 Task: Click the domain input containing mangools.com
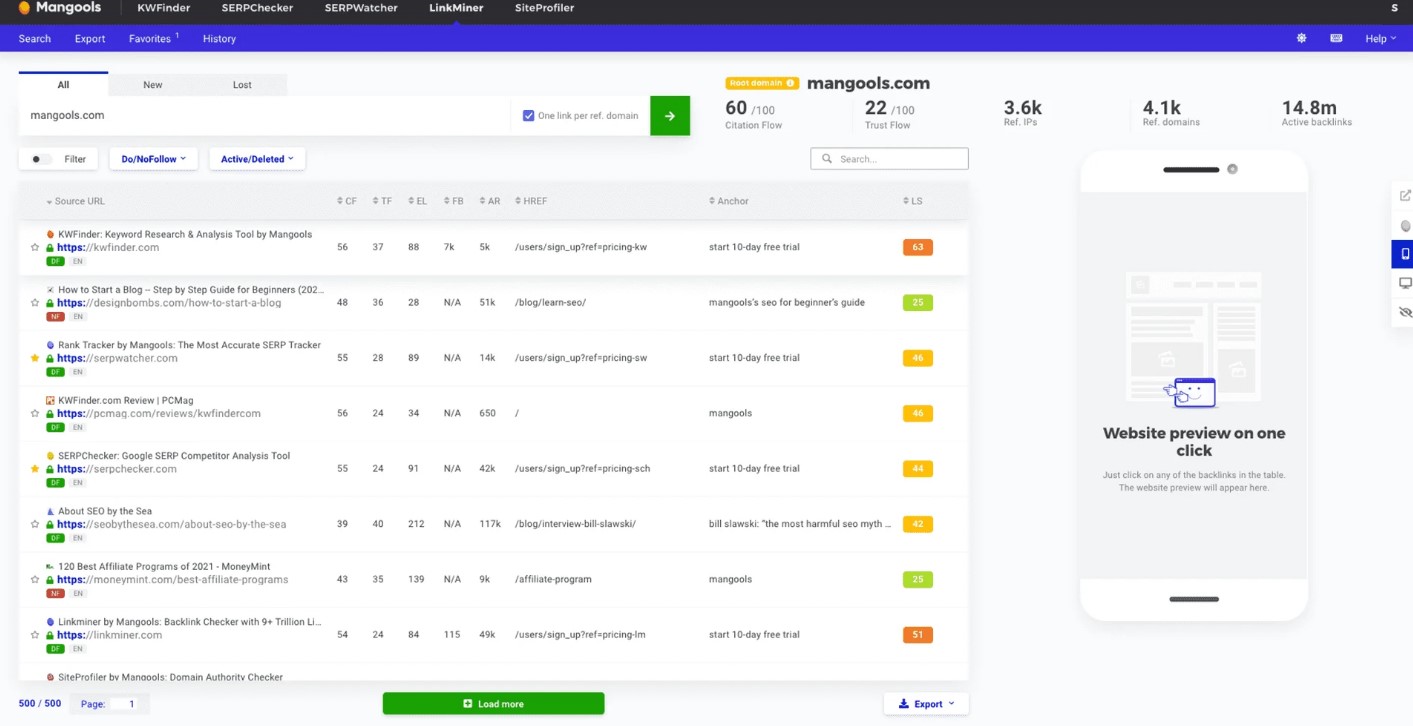point(264,116)
